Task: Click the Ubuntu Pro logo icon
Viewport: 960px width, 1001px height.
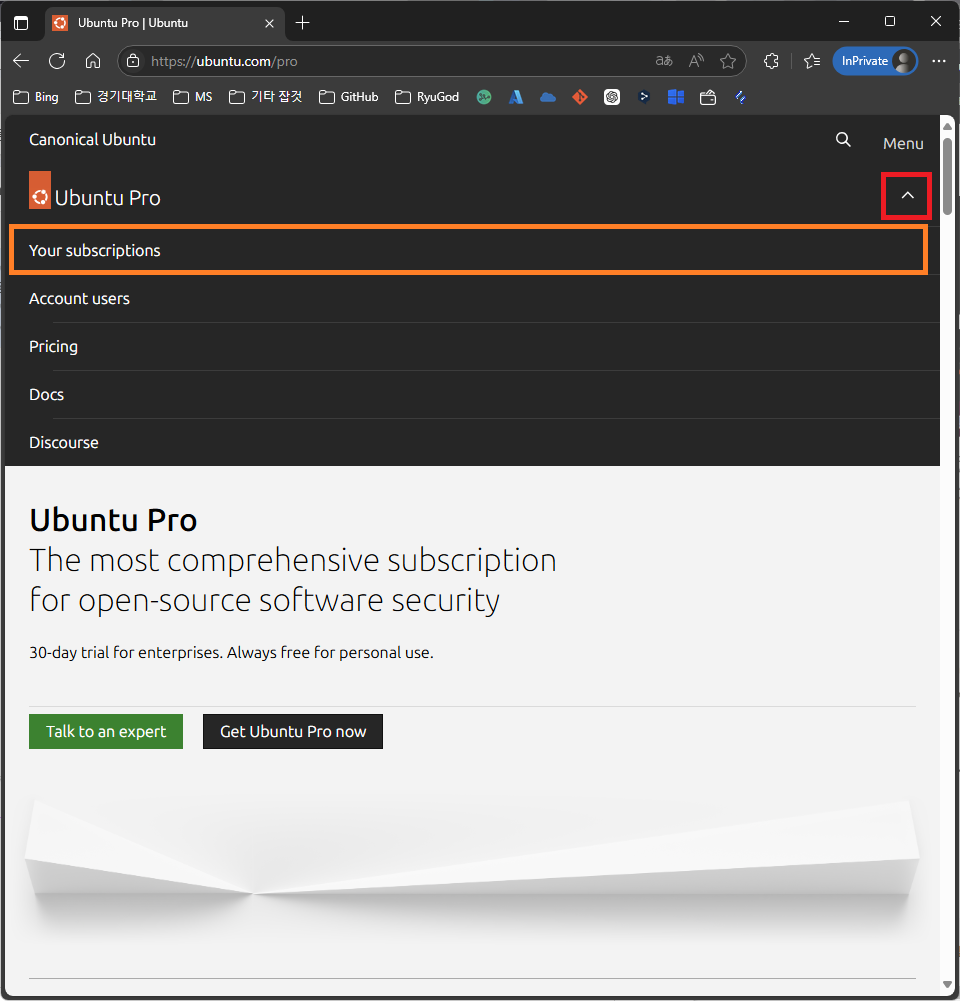Action: (40, 190)
